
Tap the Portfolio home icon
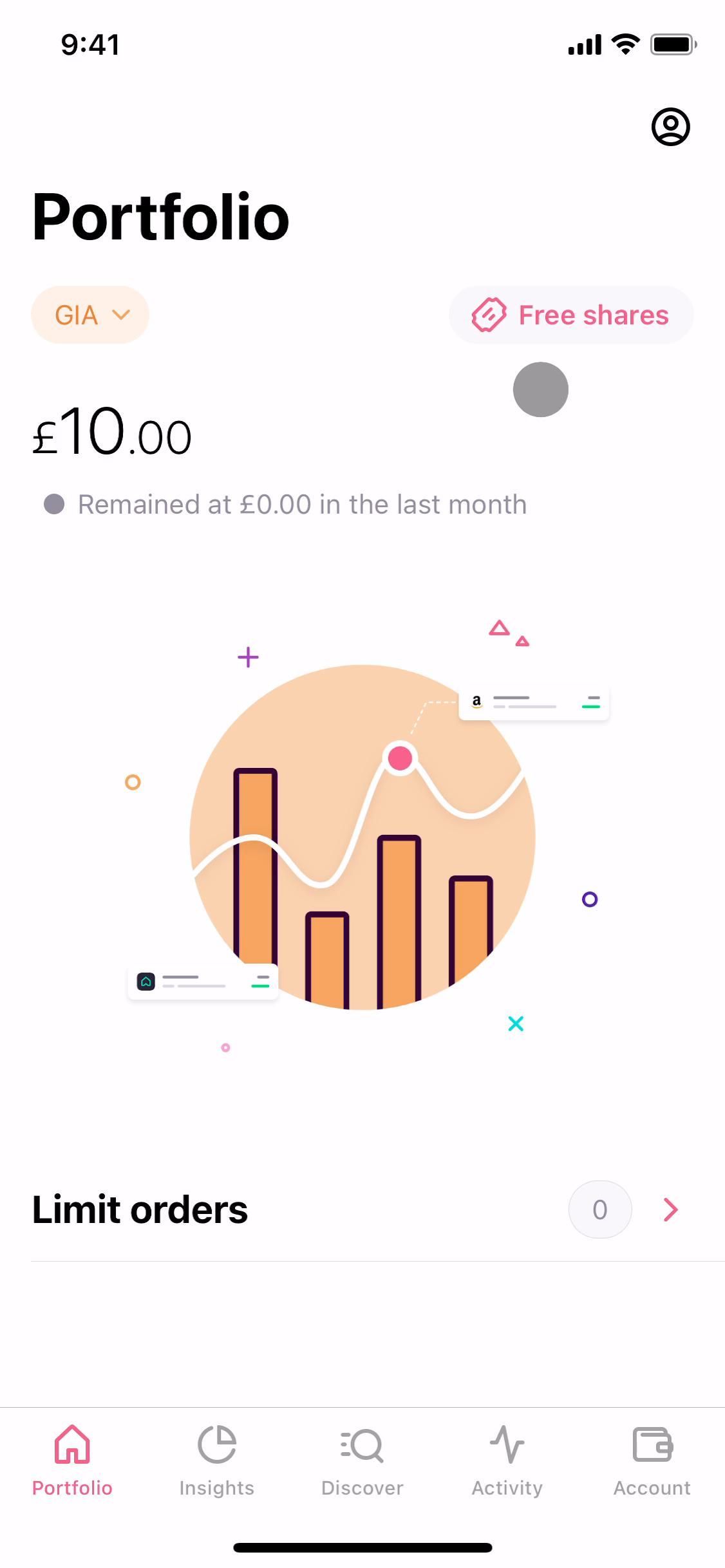(72, 1445)
